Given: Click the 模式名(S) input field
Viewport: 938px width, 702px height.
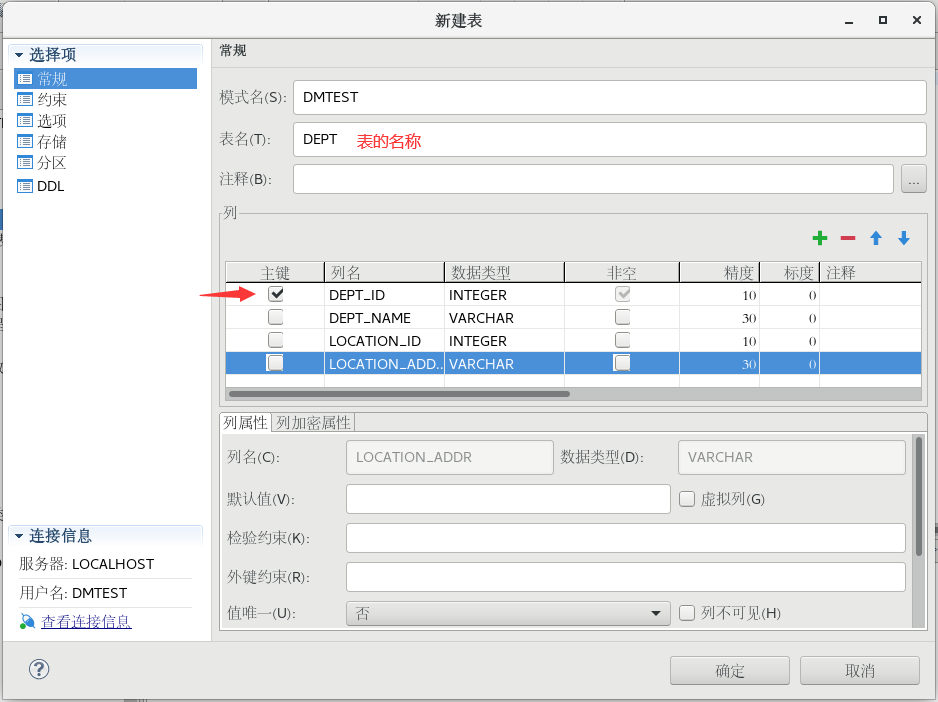Looking at the screenshot, I should (610, 97).
